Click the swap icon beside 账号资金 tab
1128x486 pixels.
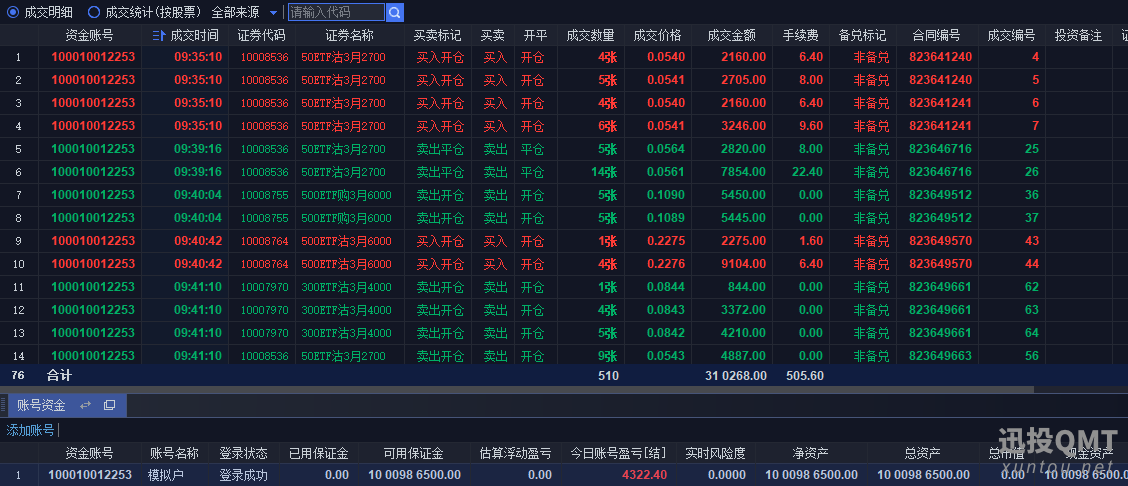tap(86, 405)
